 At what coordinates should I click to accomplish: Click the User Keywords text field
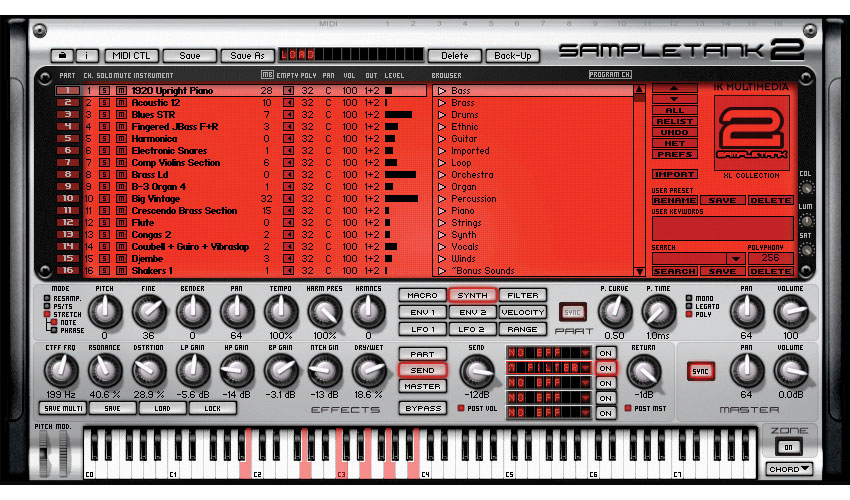723,228
